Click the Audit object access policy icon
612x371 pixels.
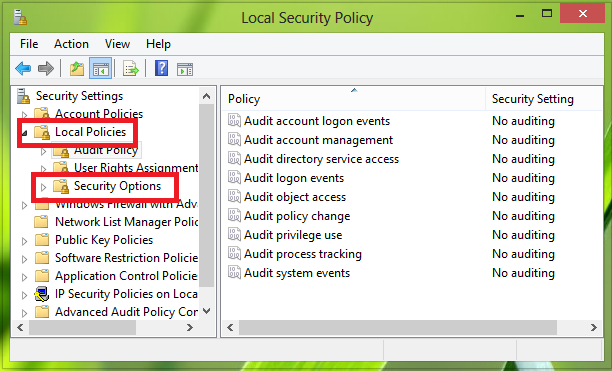click(234, 196)
